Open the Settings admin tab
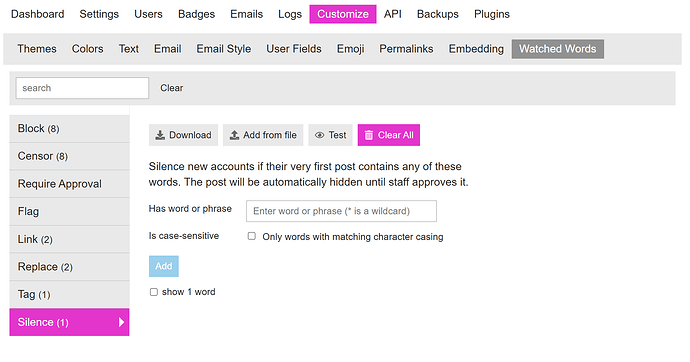 point(99,14)
